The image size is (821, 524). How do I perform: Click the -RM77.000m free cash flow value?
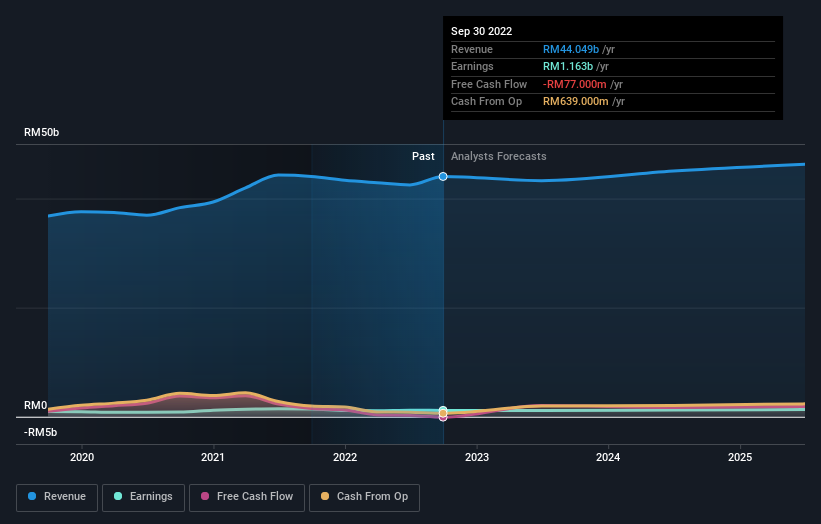[575, 84]
